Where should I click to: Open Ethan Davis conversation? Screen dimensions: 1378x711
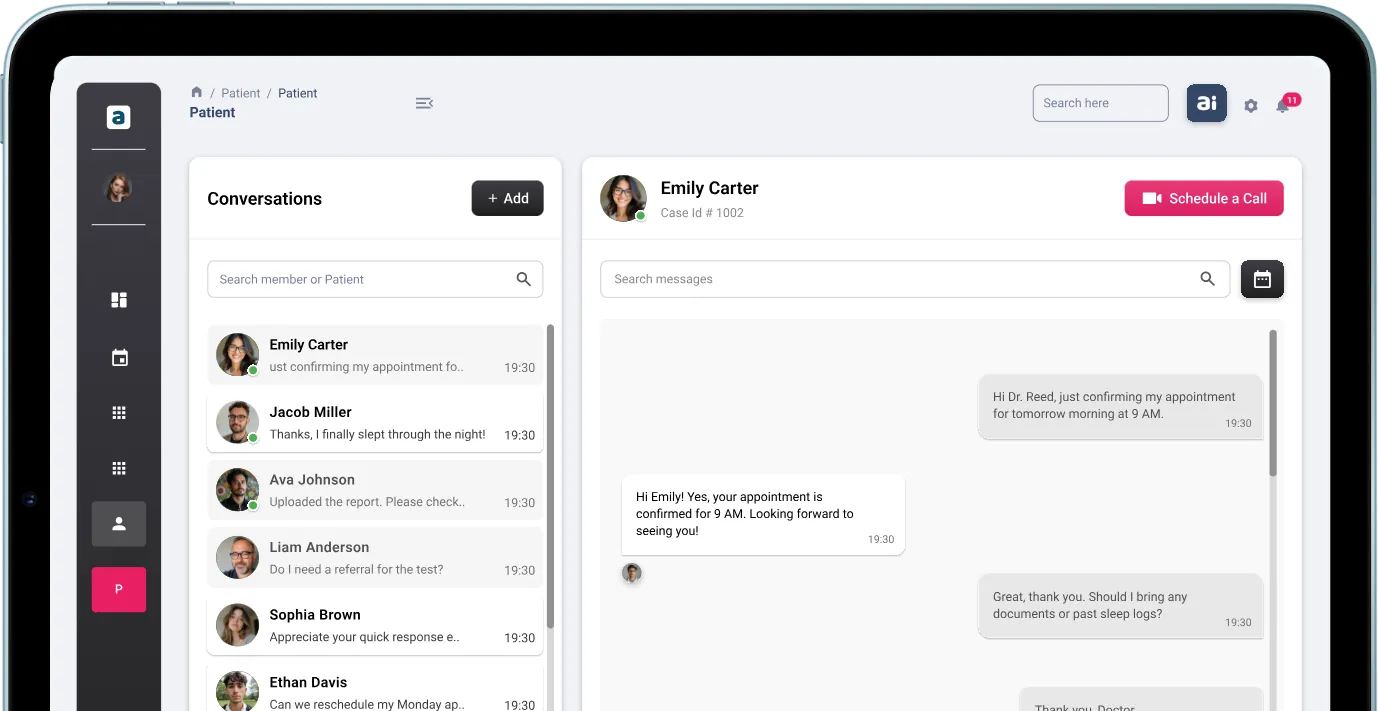tap(375, 688)
